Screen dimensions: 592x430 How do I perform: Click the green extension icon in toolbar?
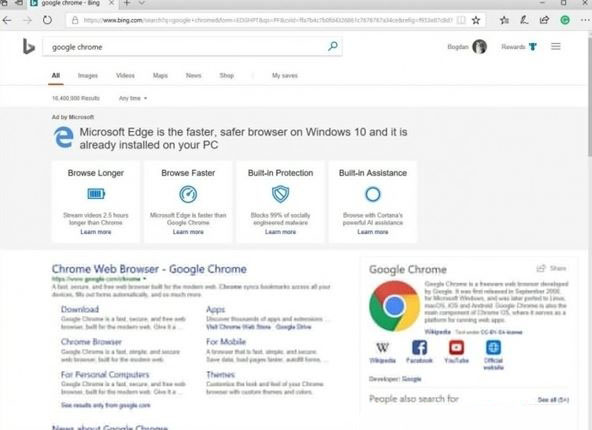pyautogui.click(x=565, y=20)
